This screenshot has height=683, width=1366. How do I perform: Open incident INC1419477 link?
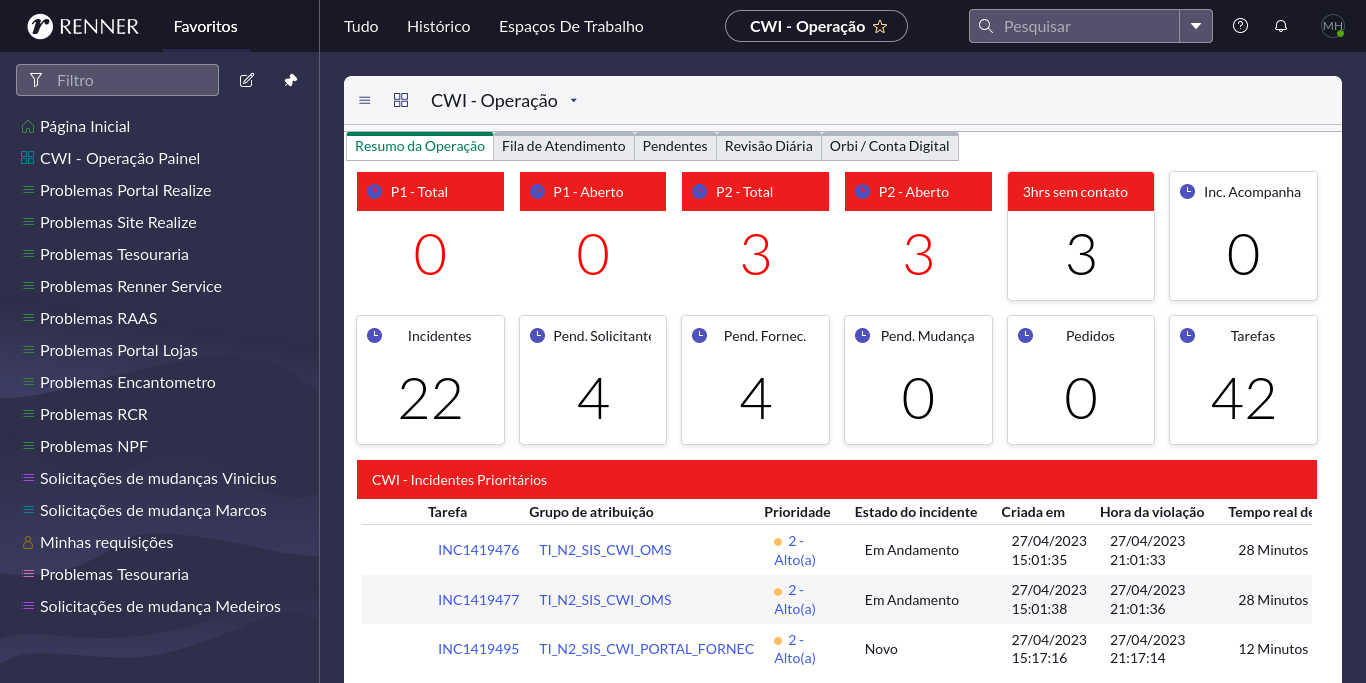(478, 600)
